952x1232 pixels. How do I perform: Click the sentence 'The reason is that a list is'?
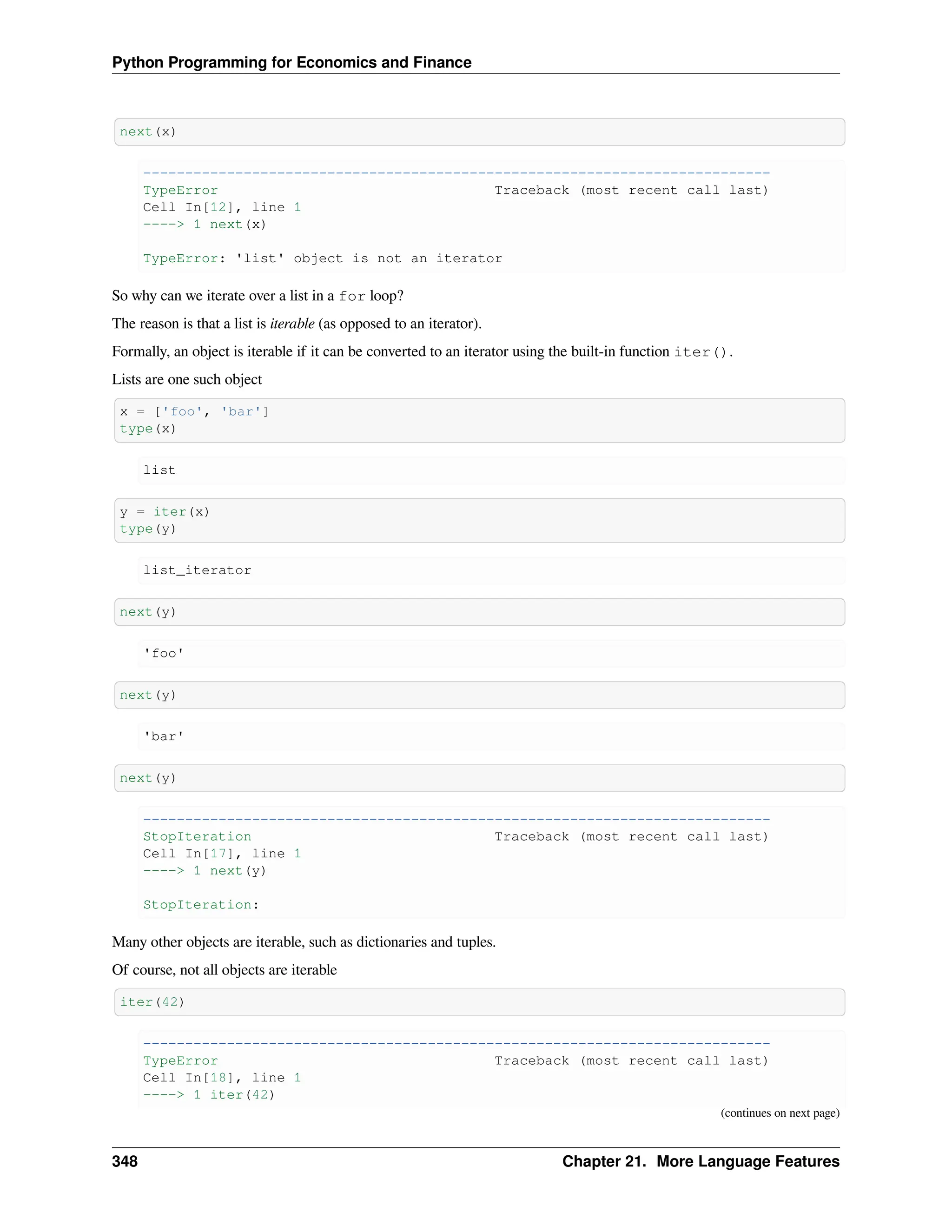click(x=297, y=323)
